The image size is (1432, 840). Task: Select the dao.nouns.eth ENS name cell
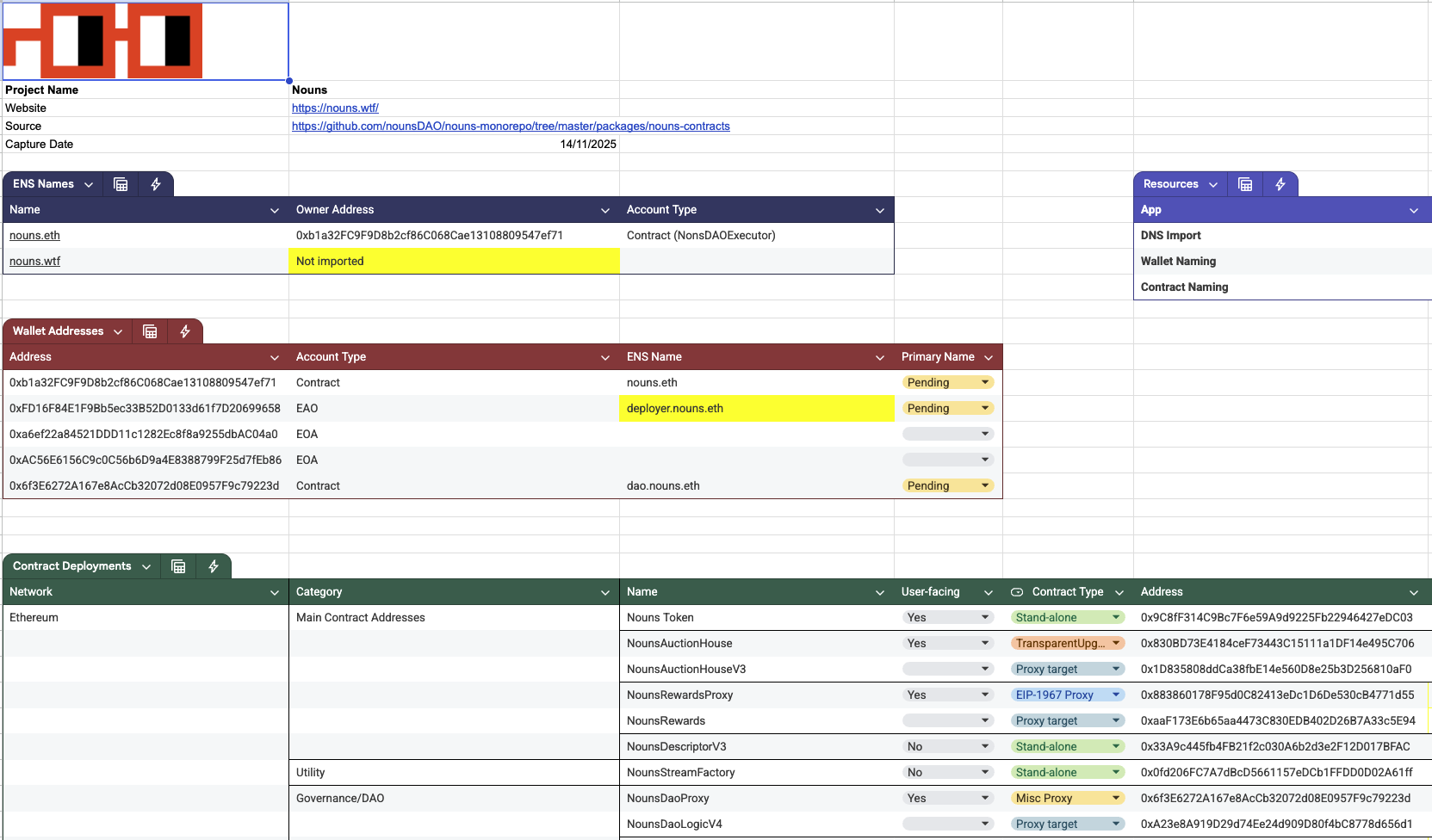point(757,486)
